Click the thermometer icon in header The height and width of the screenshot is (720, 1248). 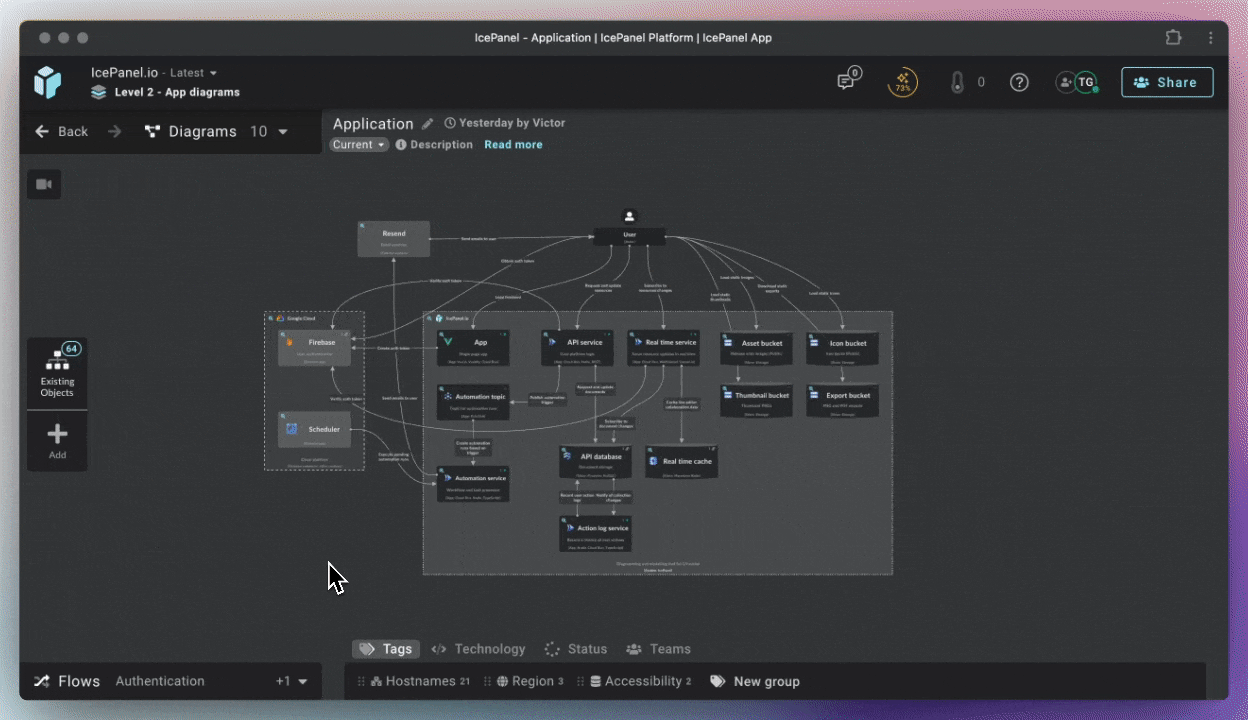coord(957,82)
